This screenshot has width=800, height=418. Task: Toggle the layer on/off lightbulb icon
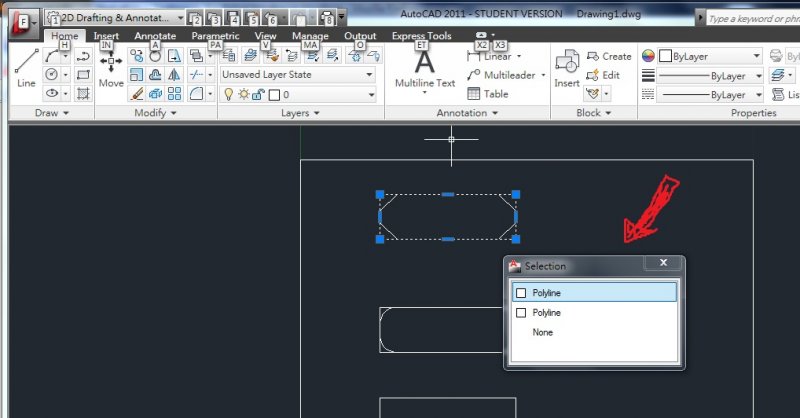tap(228, 94)
